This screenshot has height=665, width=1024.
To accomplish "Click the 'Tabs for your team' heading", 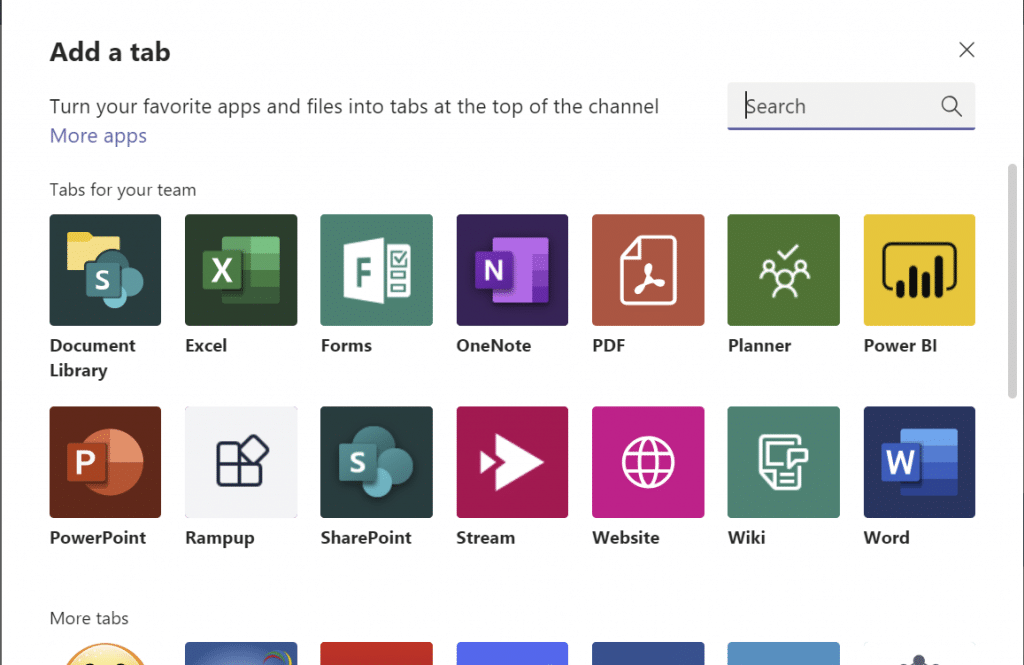I will coord(123,190).
